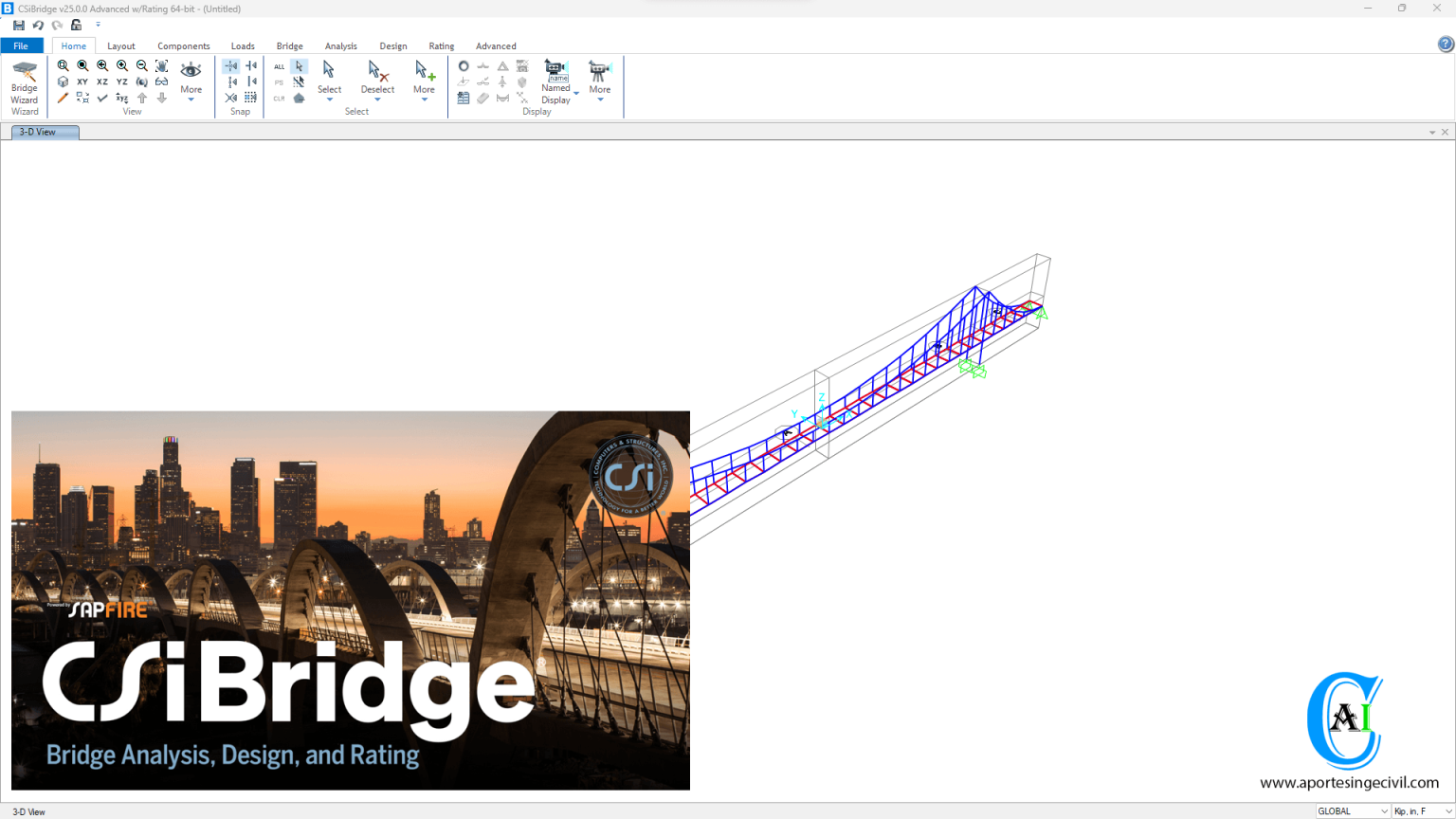Choose the Rotate 3D View tool

point(142,82)
